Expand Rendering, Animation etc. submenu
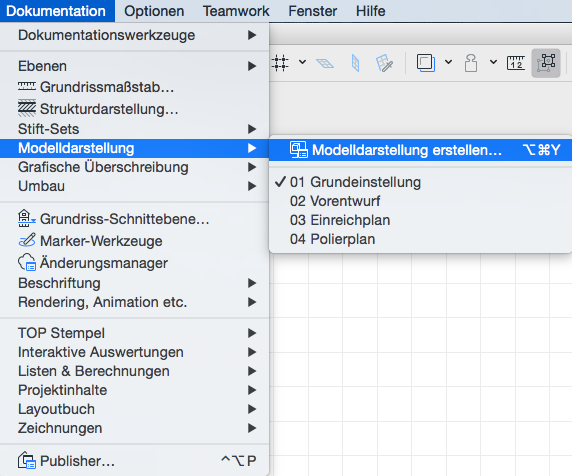The width and height of the screenshot is (572, 476). tap(134, 302)
